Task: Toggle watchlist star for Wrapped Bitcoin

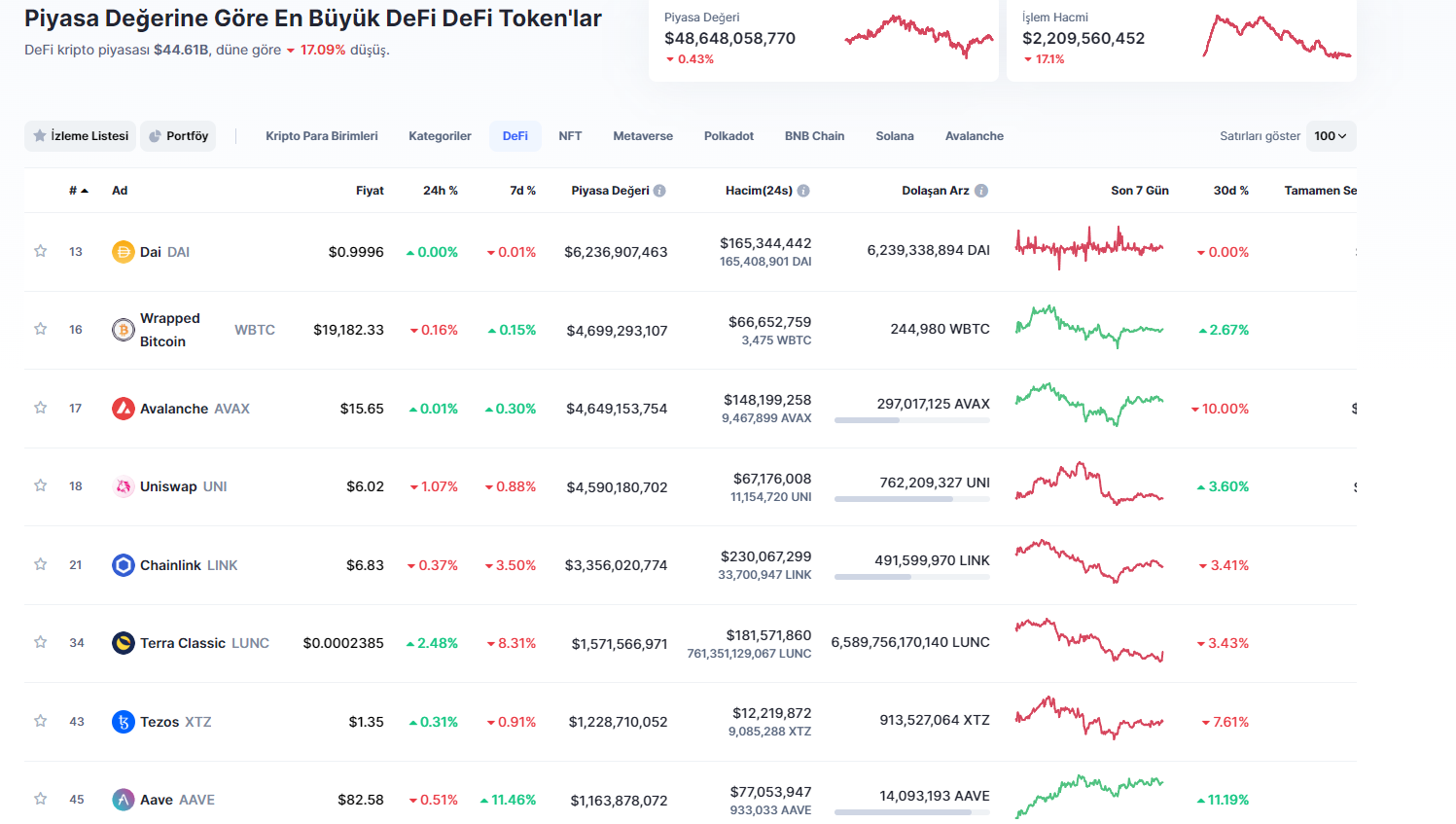Action: click(41, 329)
